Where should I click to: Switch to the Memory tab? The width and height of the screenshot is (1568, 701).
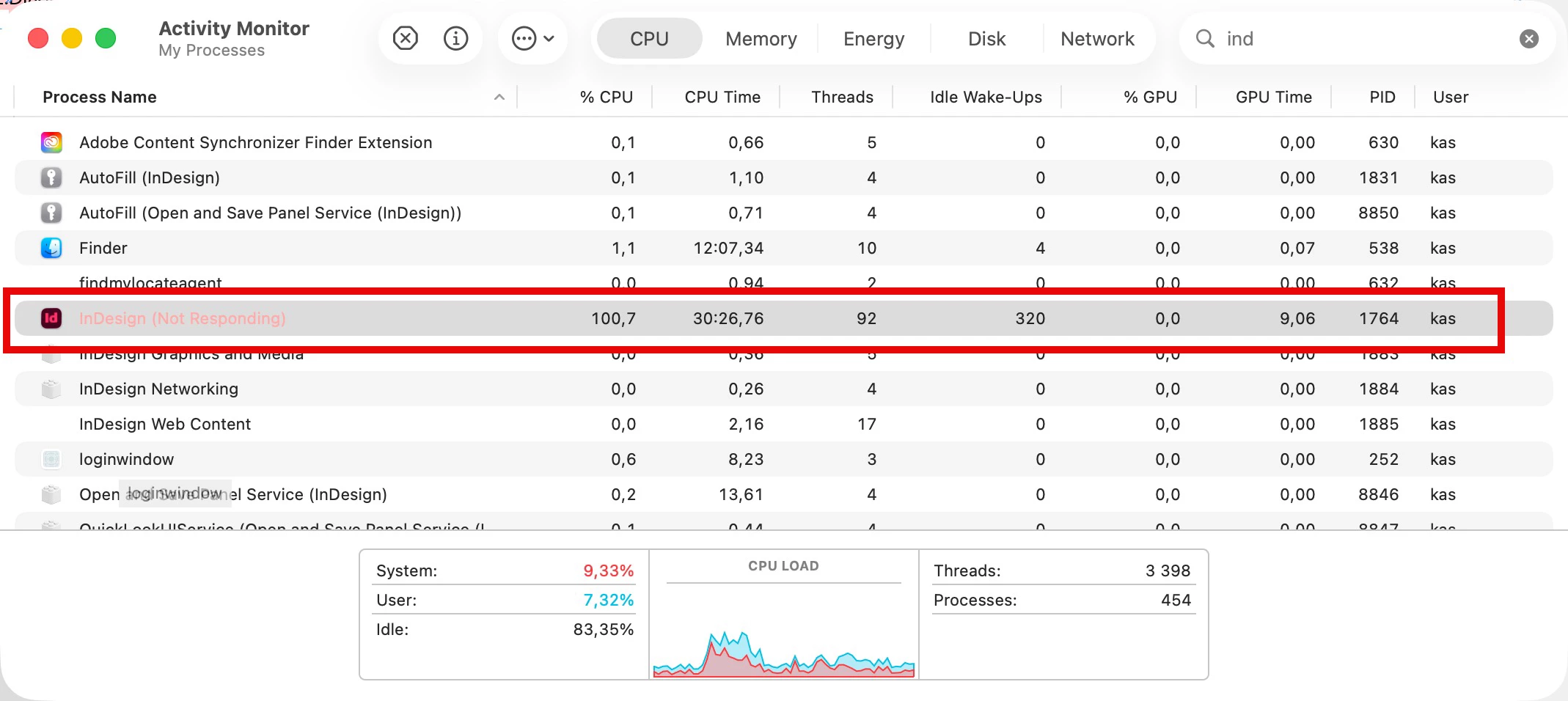tap(761, 38)
